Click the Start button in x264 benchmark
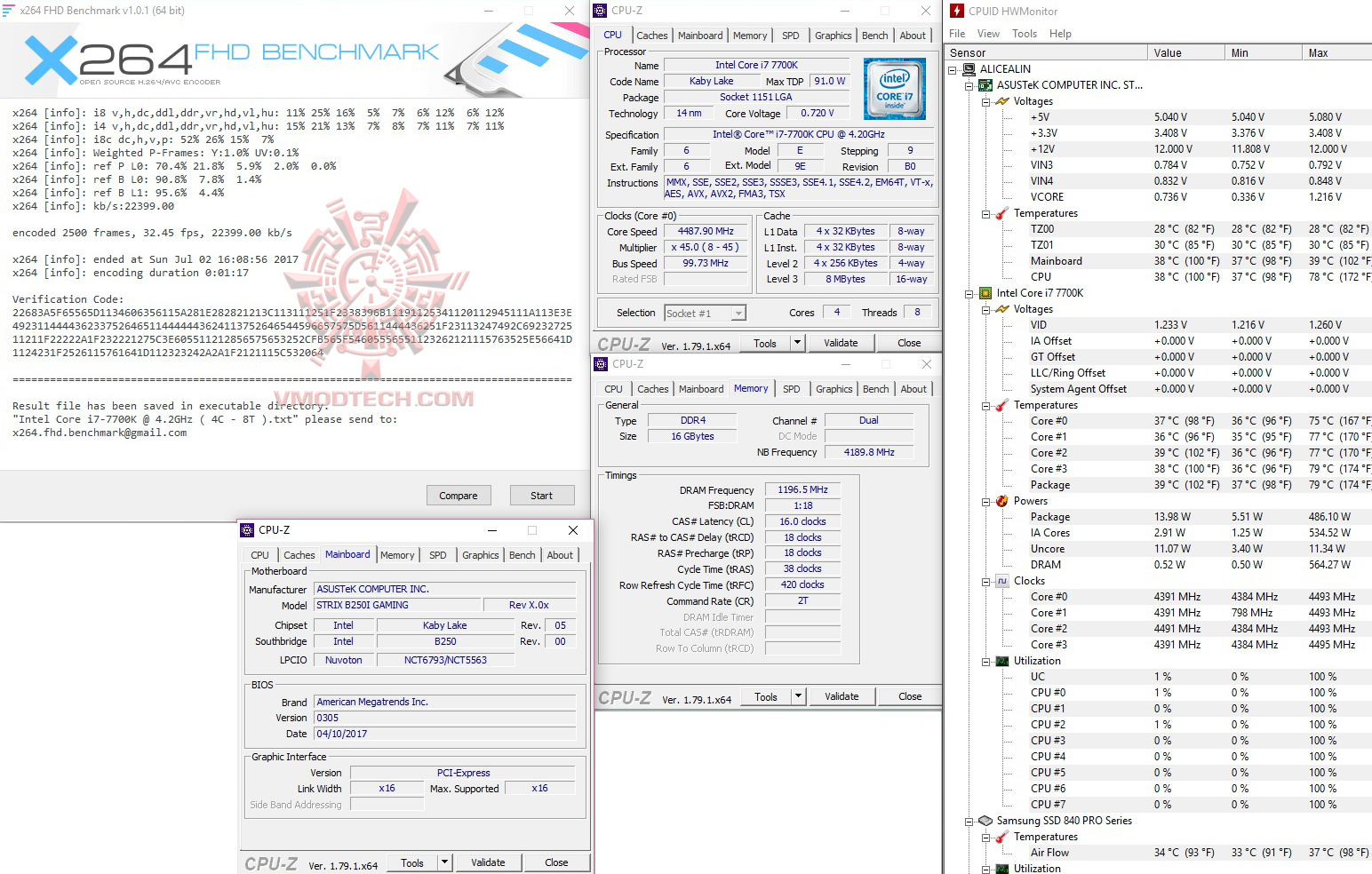1372x874 pixels. 542,495
